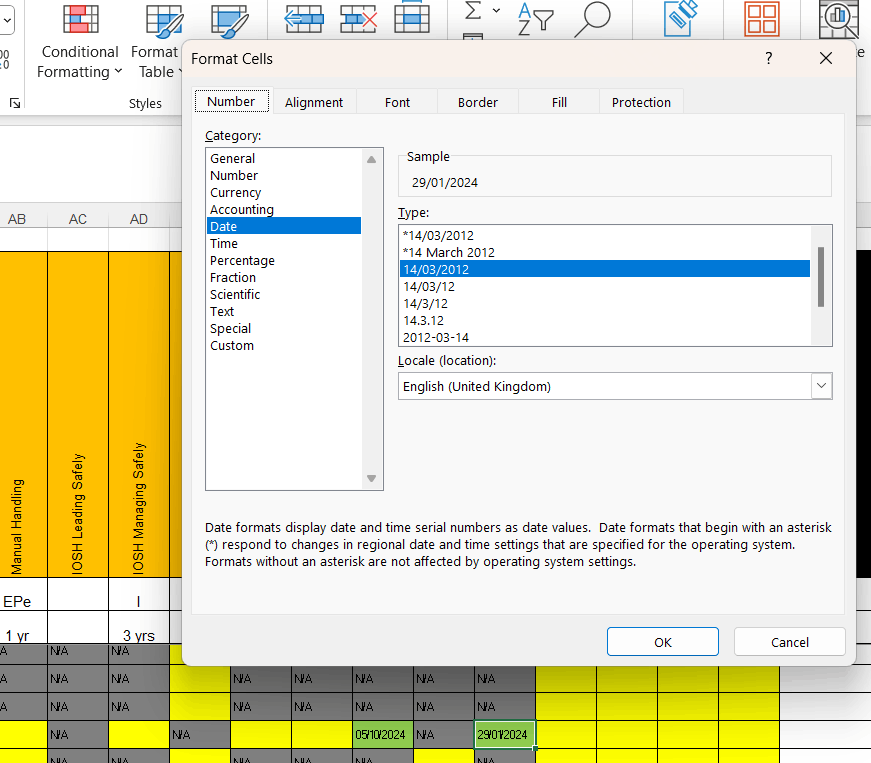This screenshot has width=871, height=763.
Task: Click the Delete cells icon
Action: tap(358, 19)
